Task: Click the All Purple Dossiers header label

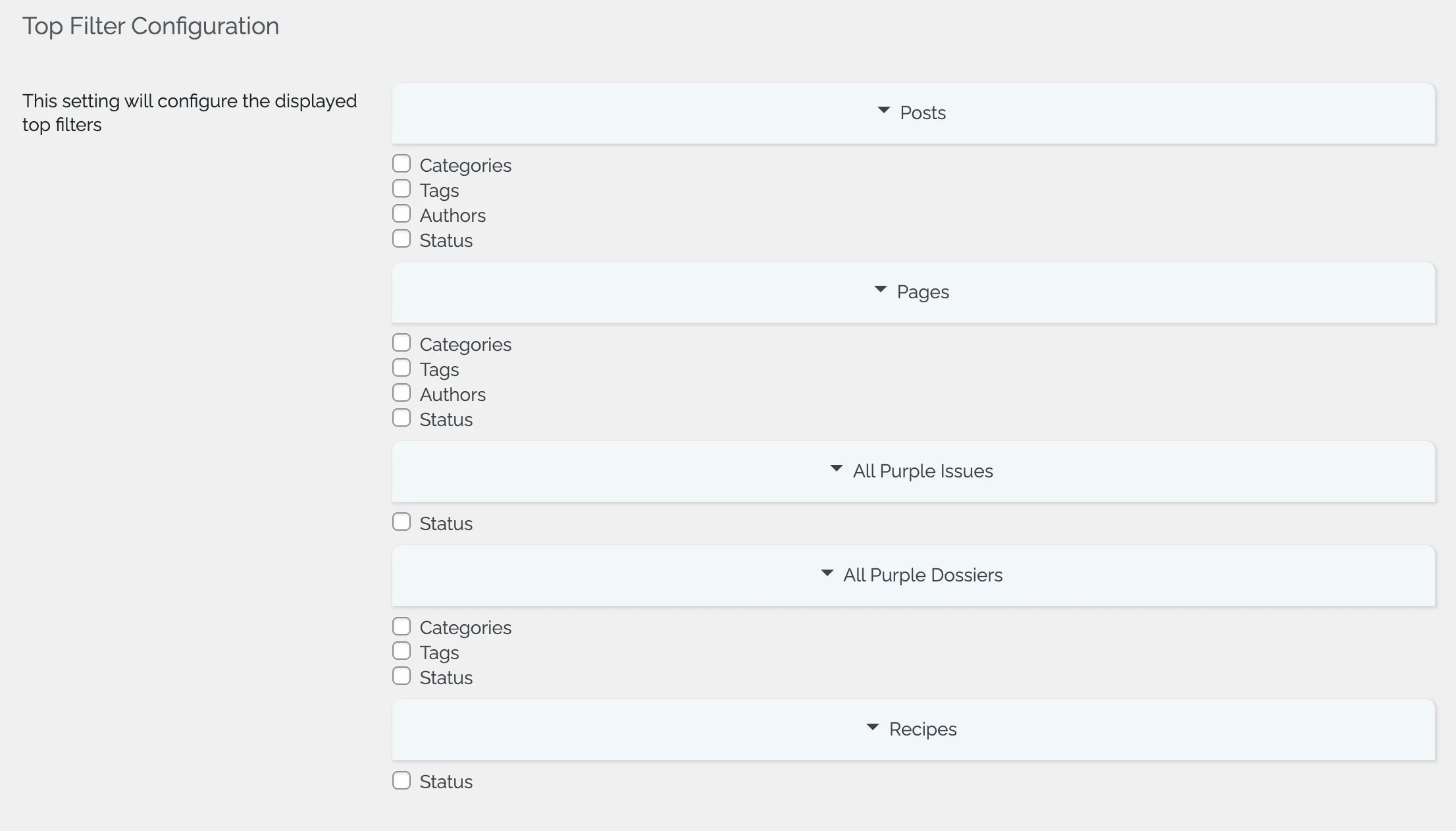Action: [923, 575]
